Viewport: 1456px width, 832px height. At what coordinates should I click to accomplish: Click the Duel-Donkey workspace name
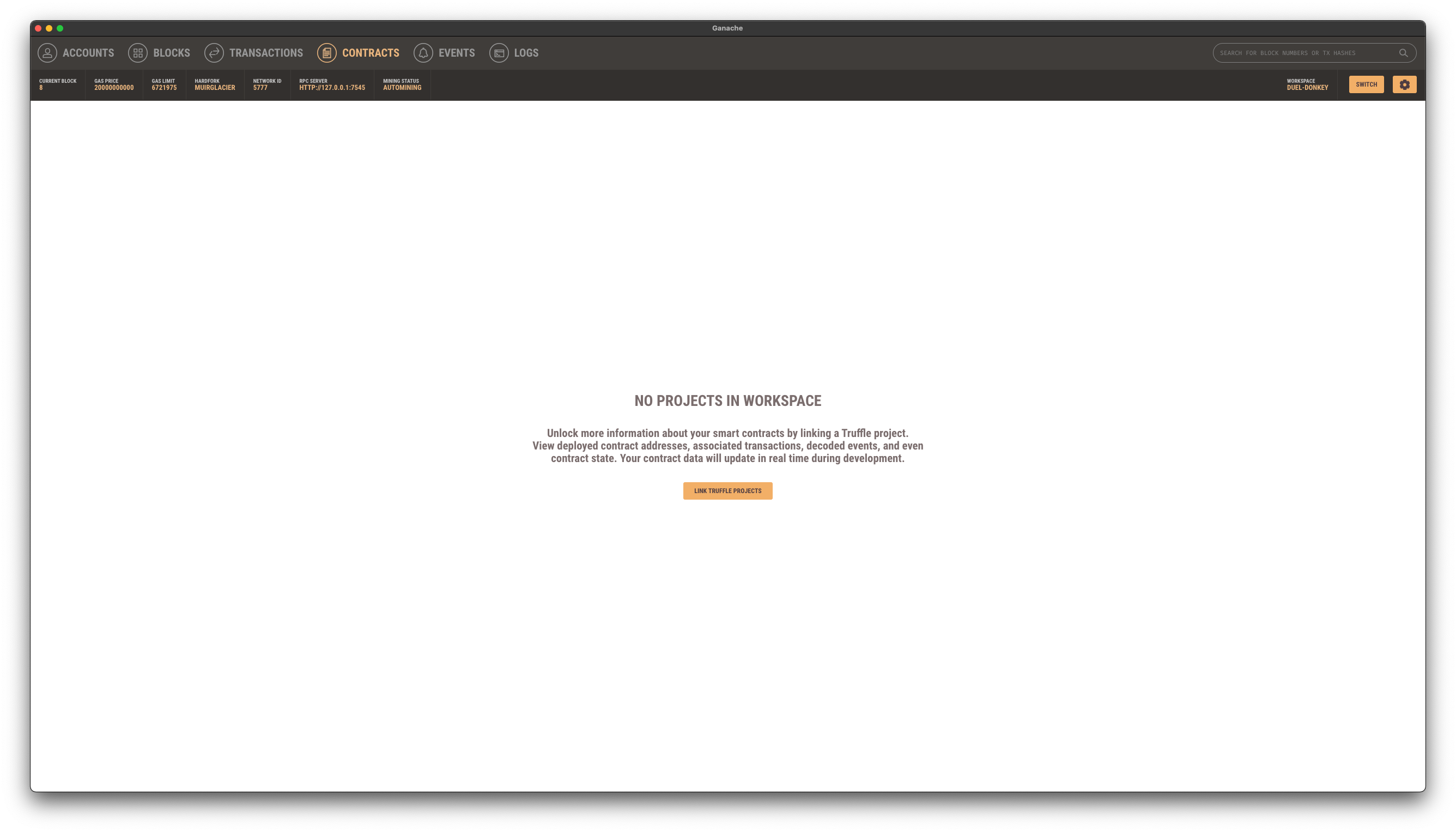1307,87
